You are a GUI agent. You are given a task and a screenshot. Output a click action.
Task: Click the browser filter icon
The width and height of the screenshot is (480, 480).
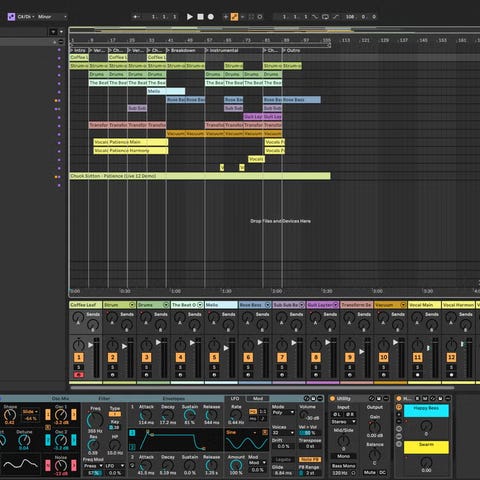pos(53,32)
